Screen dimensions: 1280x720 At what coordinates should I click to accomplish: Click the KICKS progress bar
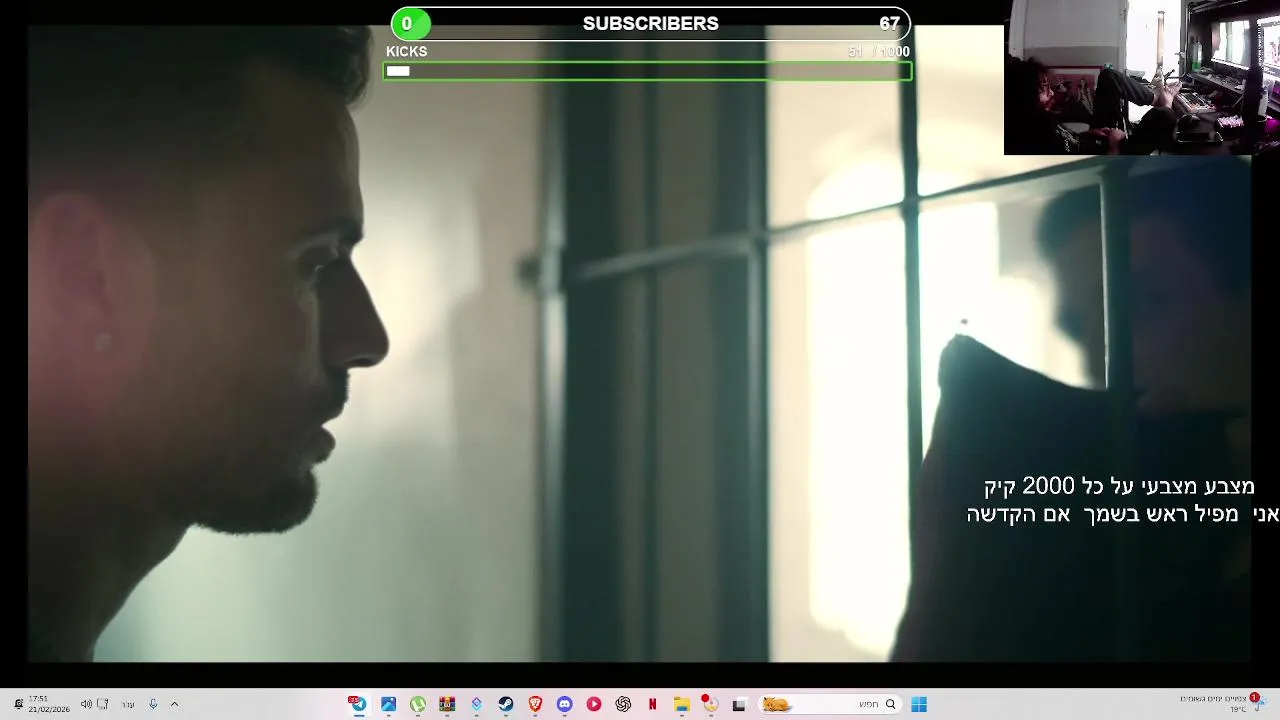click(x=647, y=71)
